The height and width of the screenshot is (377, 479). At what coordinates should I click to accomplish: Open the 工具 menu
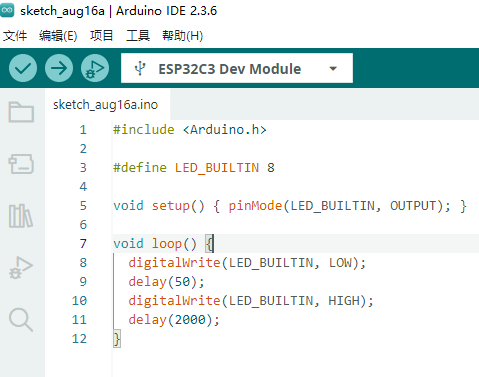click(x=138, y=35)
